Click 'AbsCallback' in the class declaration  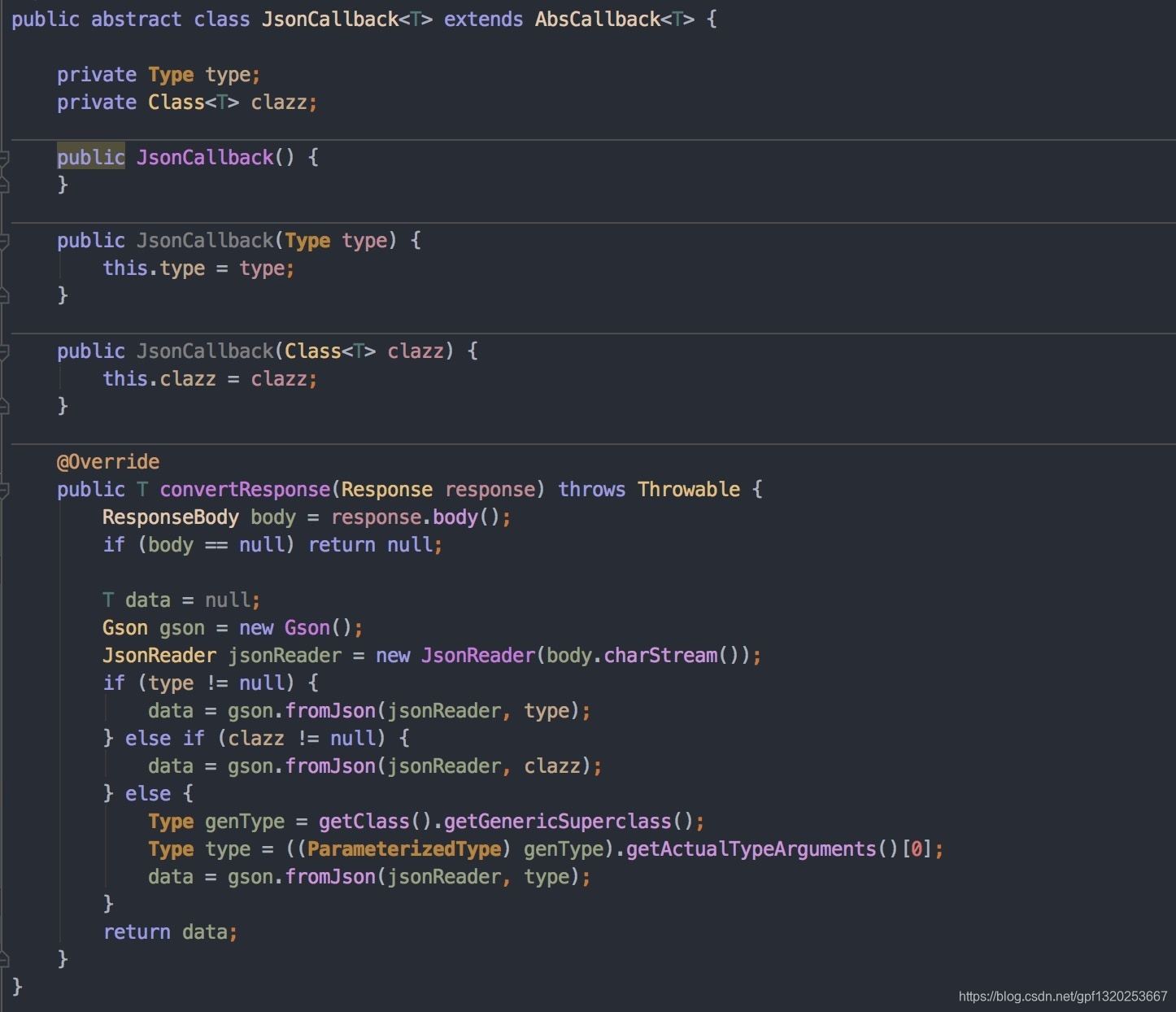(x=598, y=19)
